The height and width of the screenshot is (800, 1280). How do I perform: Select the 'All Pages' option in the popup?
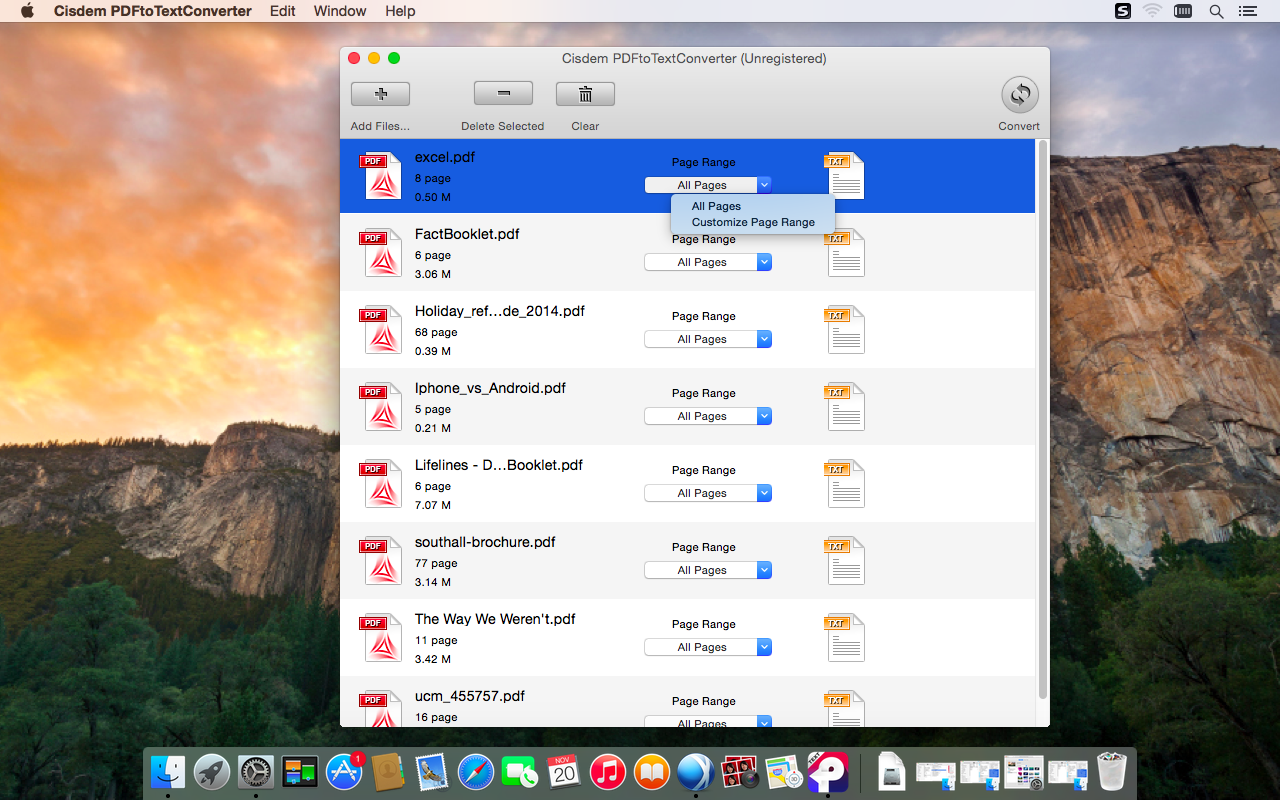coord(716,206)
